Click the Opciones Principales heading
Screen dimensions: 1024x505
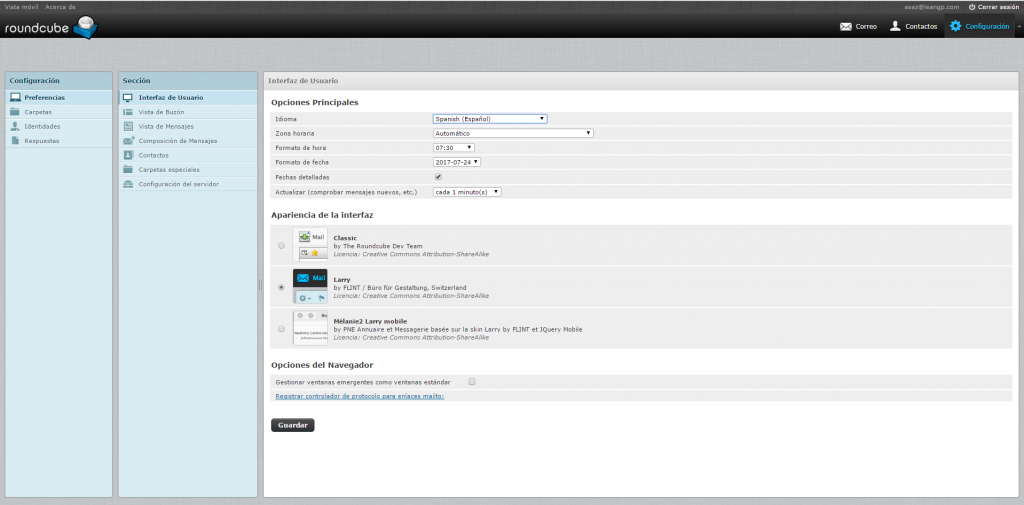coord(315,103)
